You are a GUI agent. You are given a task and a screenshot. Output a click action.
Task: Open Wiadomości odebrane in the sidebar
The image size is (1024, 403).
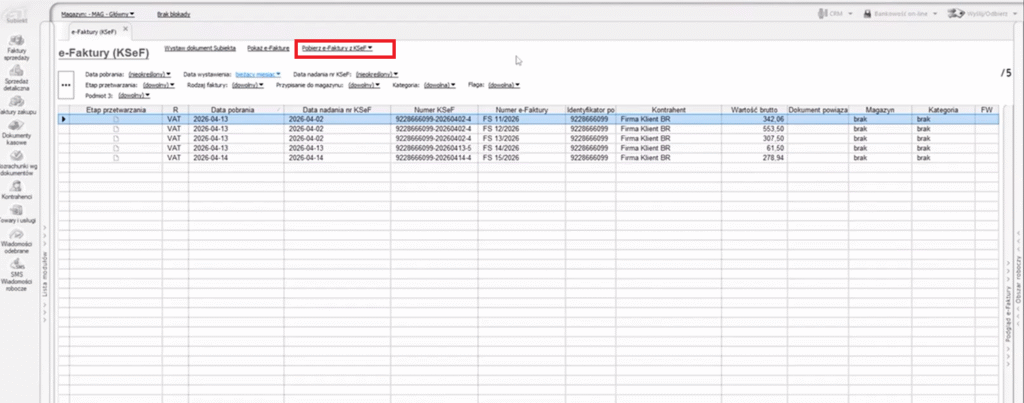(x=16, y=243)
